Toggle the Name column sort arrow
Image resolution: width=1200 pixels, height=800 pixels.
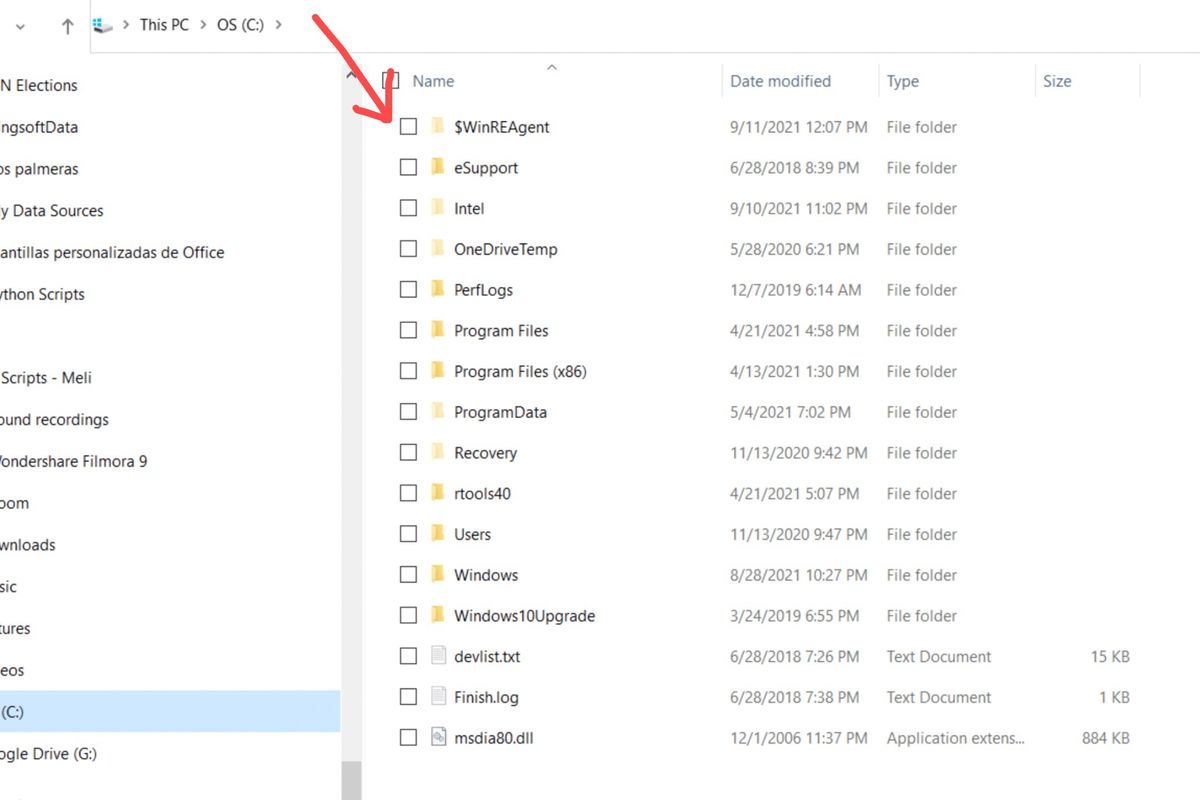click(x=552, y=67)
